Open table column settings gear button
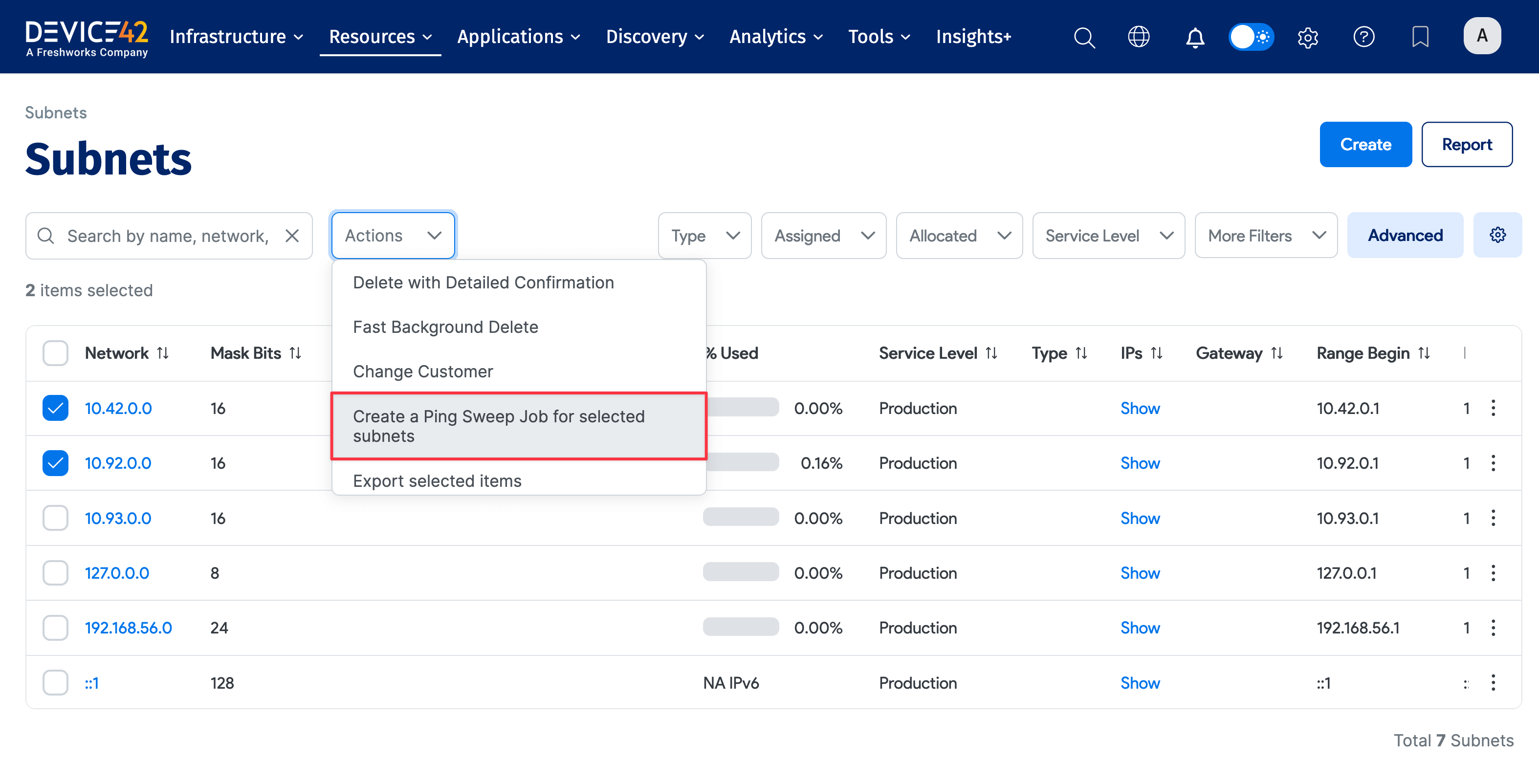This screenshot has height=784, width=1539. [1497, 235]
